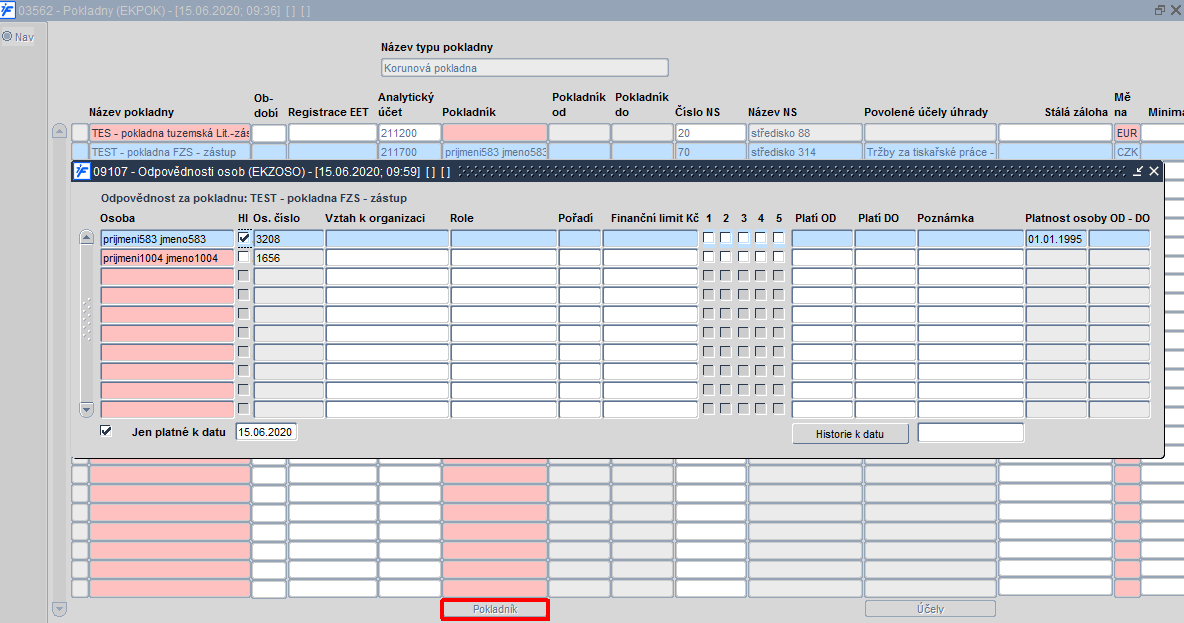Select the Nav radio button
1184x623 pixels.
[8, 36]
